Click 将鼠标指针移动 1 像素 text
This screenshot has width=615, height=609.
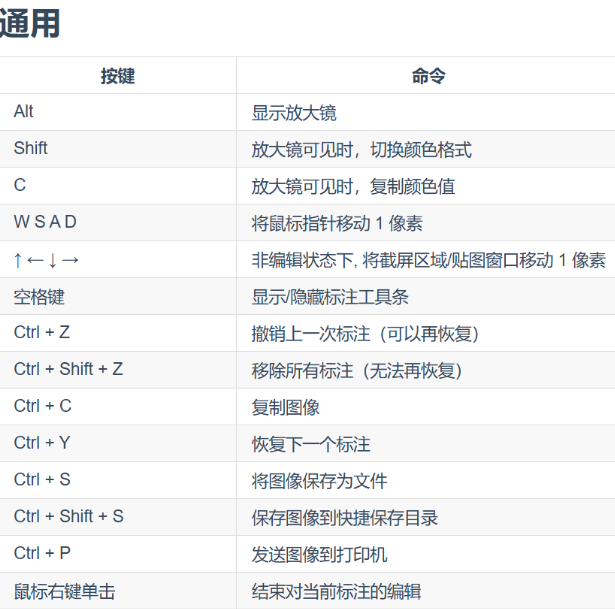(x=337, y=223)
